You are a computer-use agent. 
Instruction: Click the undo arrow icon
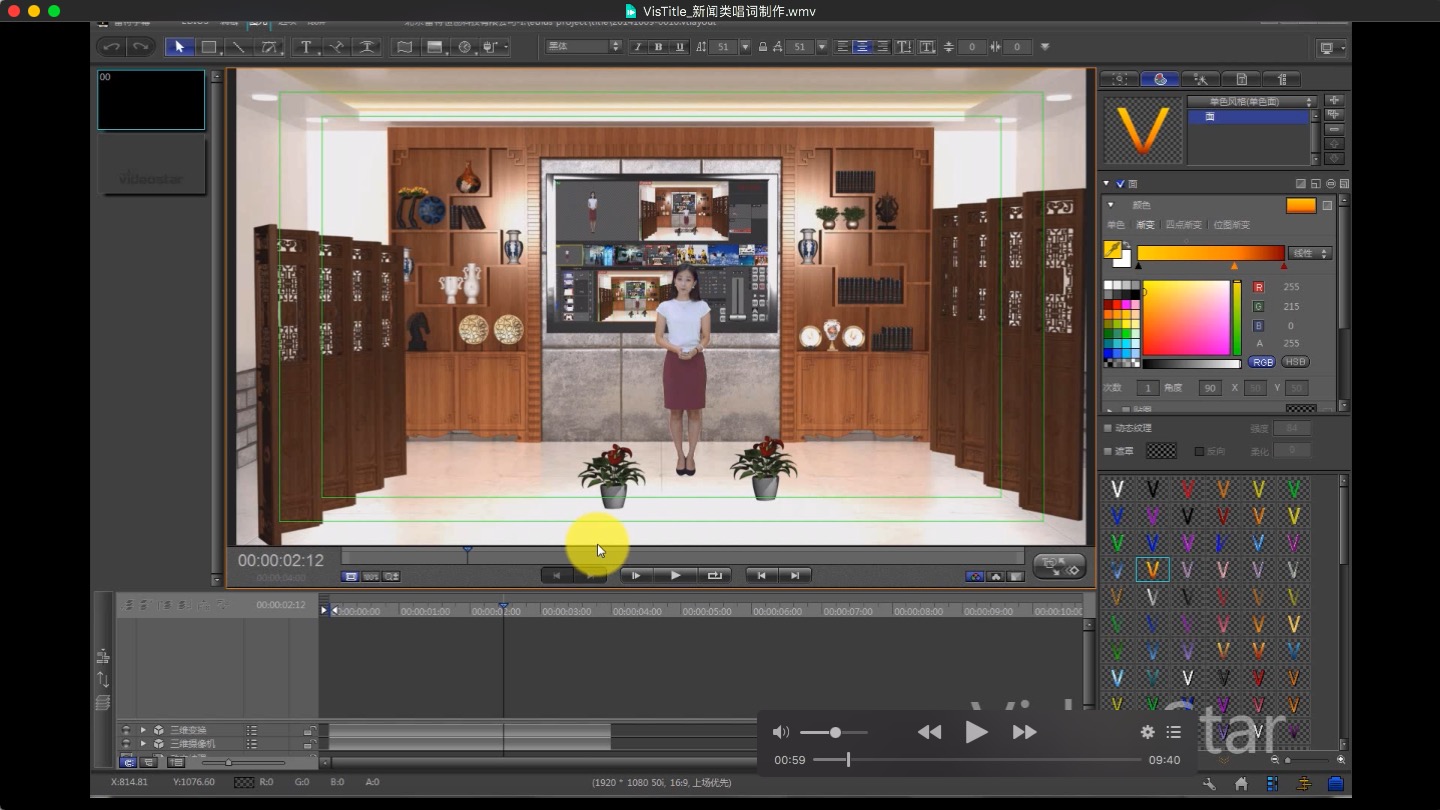coord(112,47)
